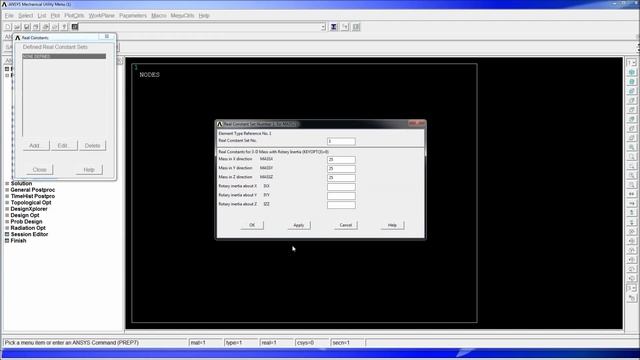
Task: Select Bottom View icon on right toolbar
Action: (x=631, y=138)
